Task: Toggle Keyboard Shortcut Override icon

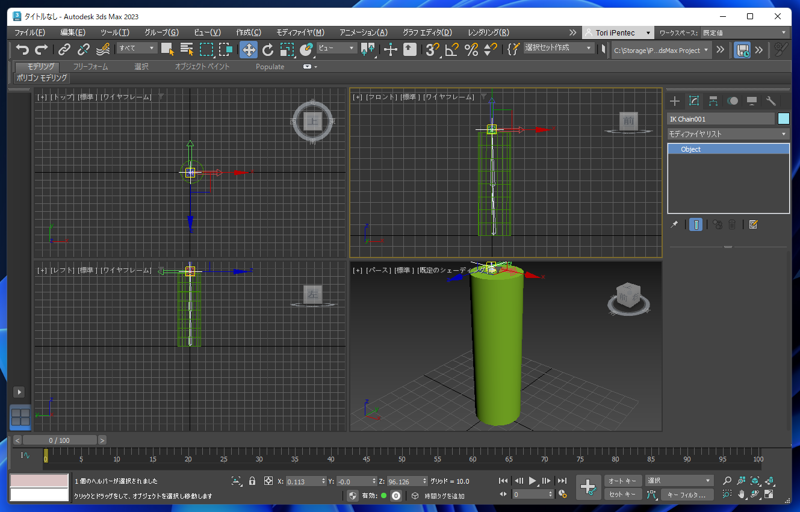Action: coord(410,49)
